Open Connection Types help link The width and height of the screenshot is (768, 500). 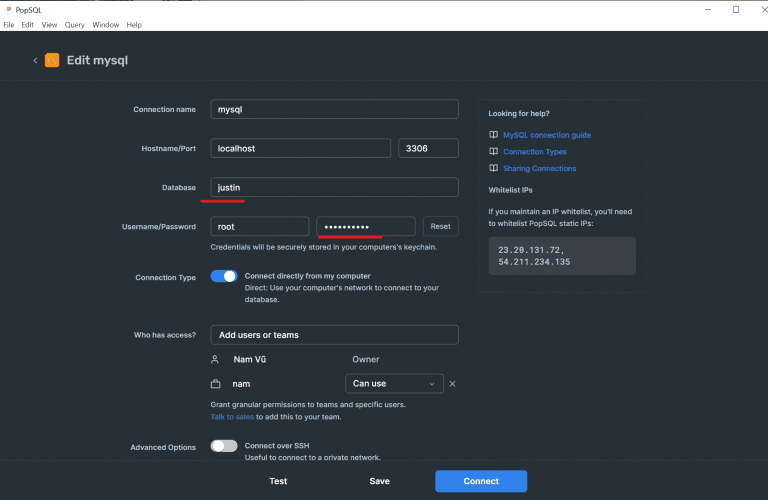point(534,151)
